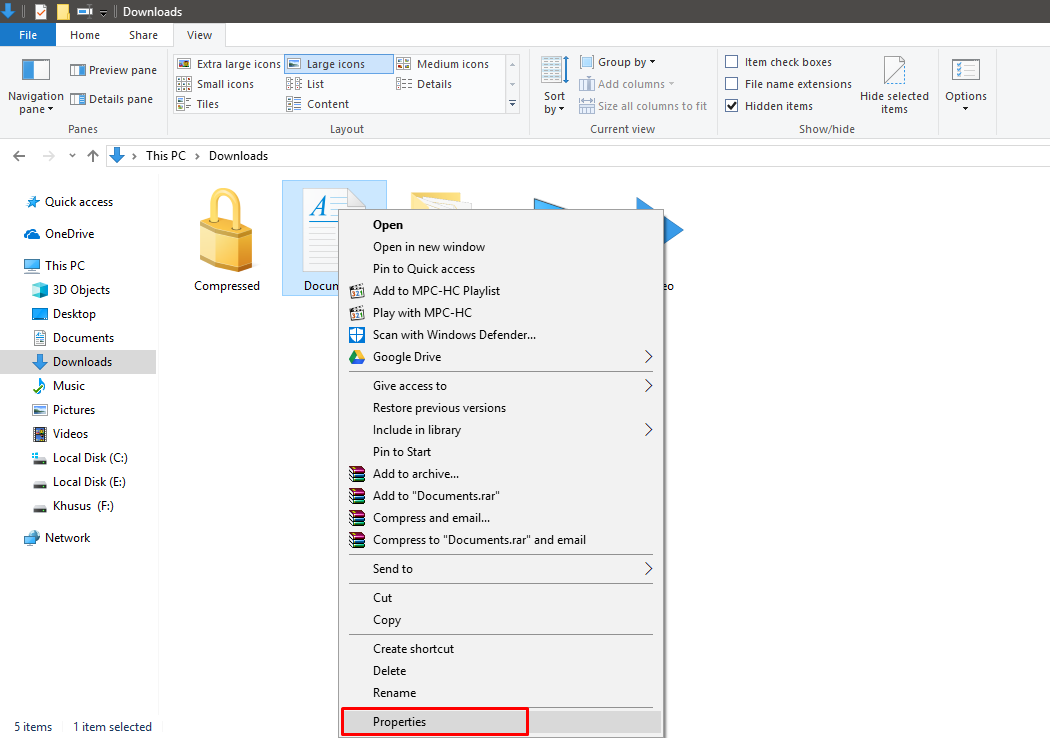The width and height of the screenshot is (1050, 738).
Task: Click Add to "Documents.rar" entry
Action: click(x=501, y=496)
